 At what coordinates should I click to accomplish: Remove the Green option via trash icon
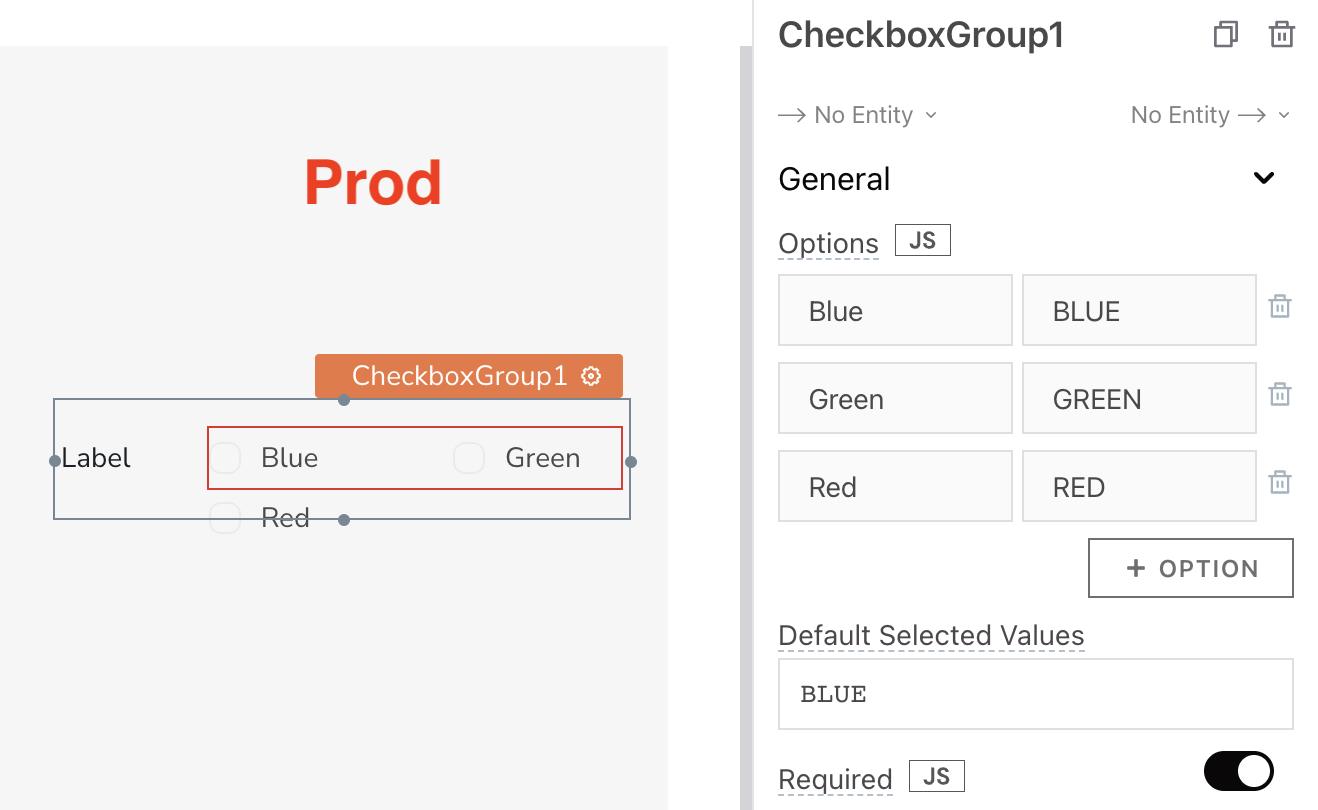click(1279, 395)
